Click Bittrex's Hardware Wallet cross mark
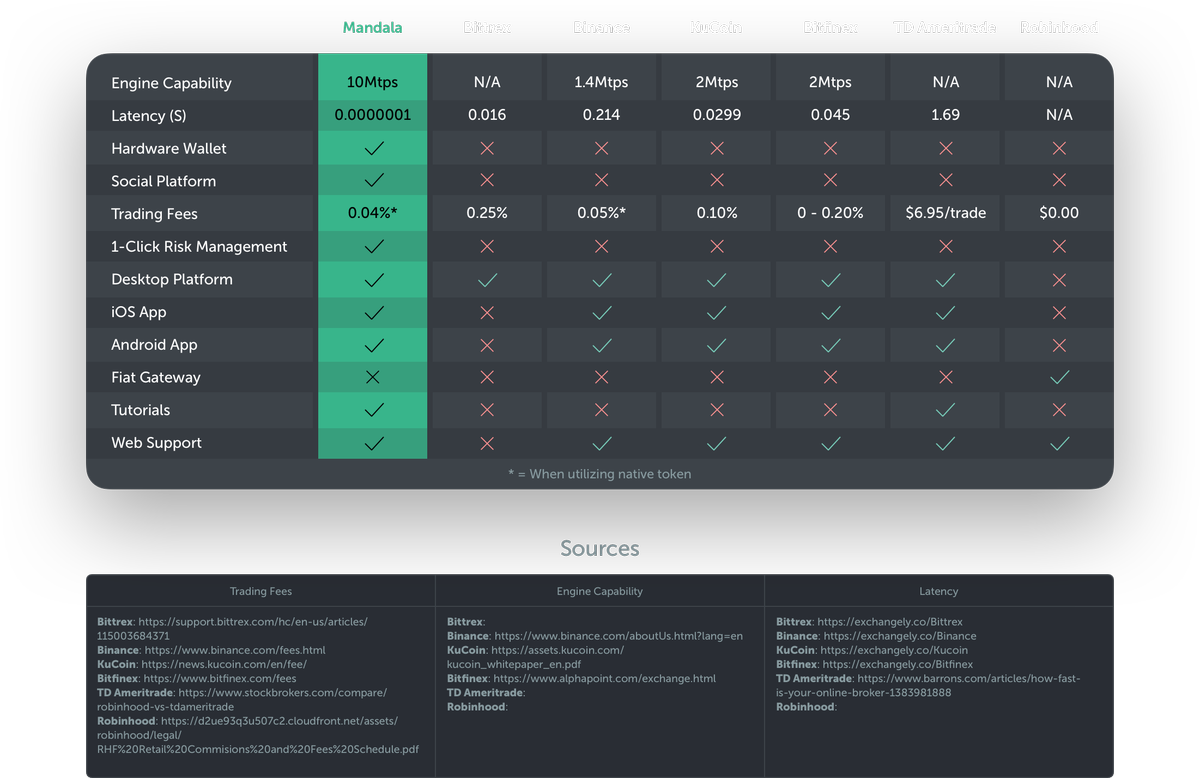Screen dimensions: 1200x778 click(488, 148)
